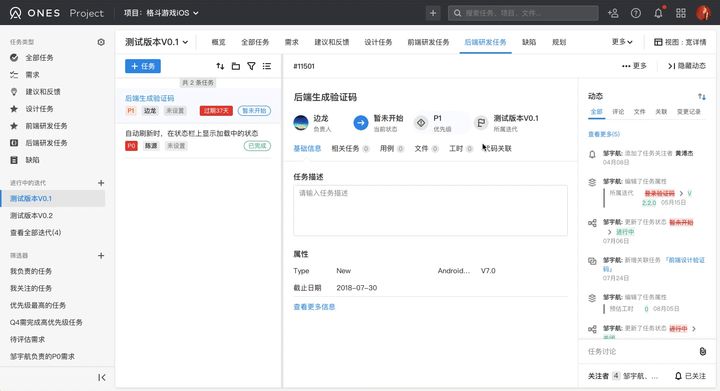
Task: Switch to 规划 tab
Action: (x=559, y=42)
